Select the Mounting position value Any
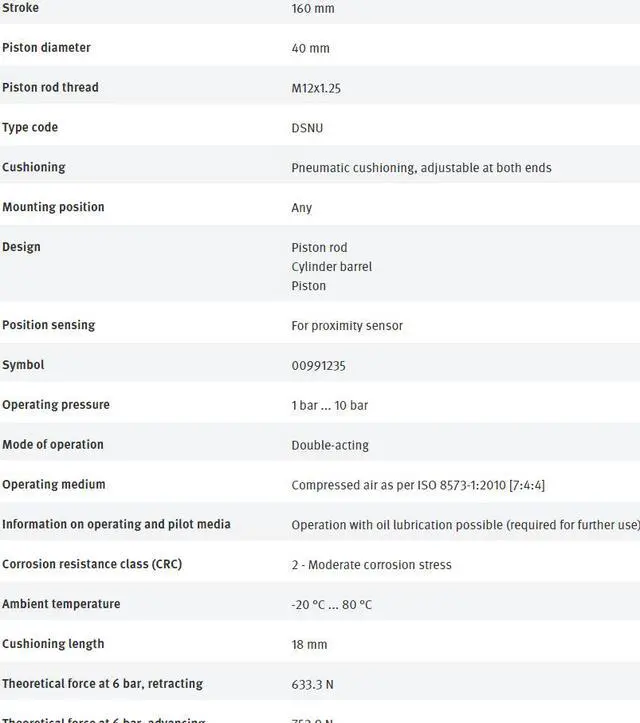Viewport: 640px width, 723px height. tap(302, 208)
